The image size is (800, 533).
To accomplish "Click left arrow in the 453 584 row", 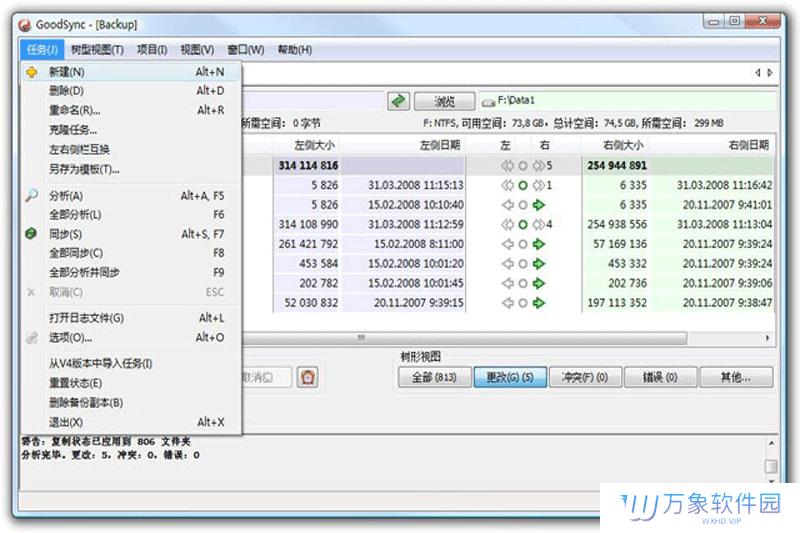I will [x=507, y=264].
